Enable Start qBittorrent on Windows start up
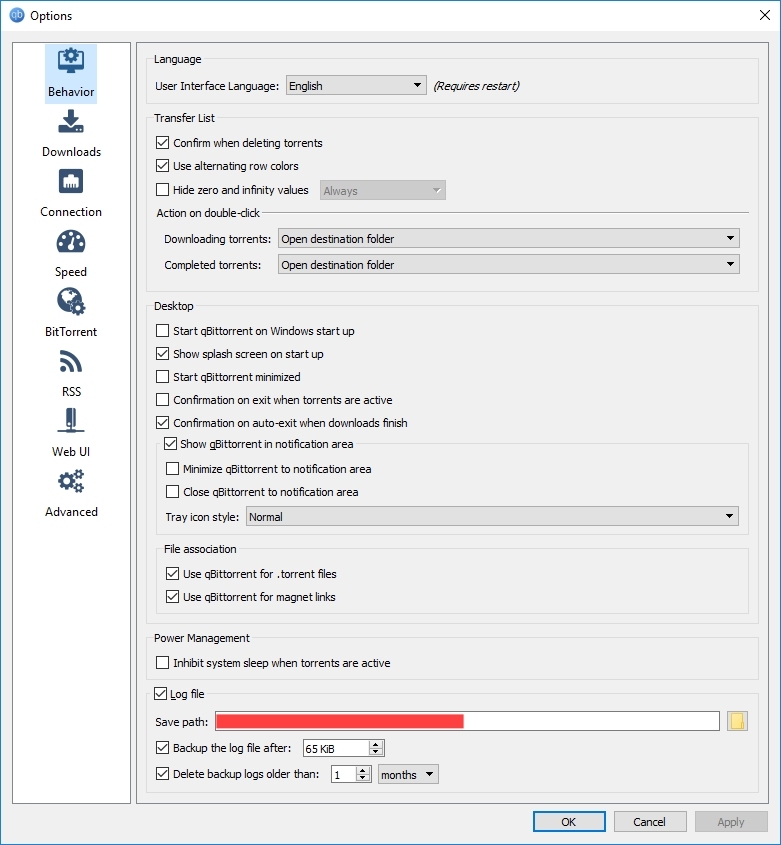The width and height of the screenshot is (781, 845). pos(162,330)
